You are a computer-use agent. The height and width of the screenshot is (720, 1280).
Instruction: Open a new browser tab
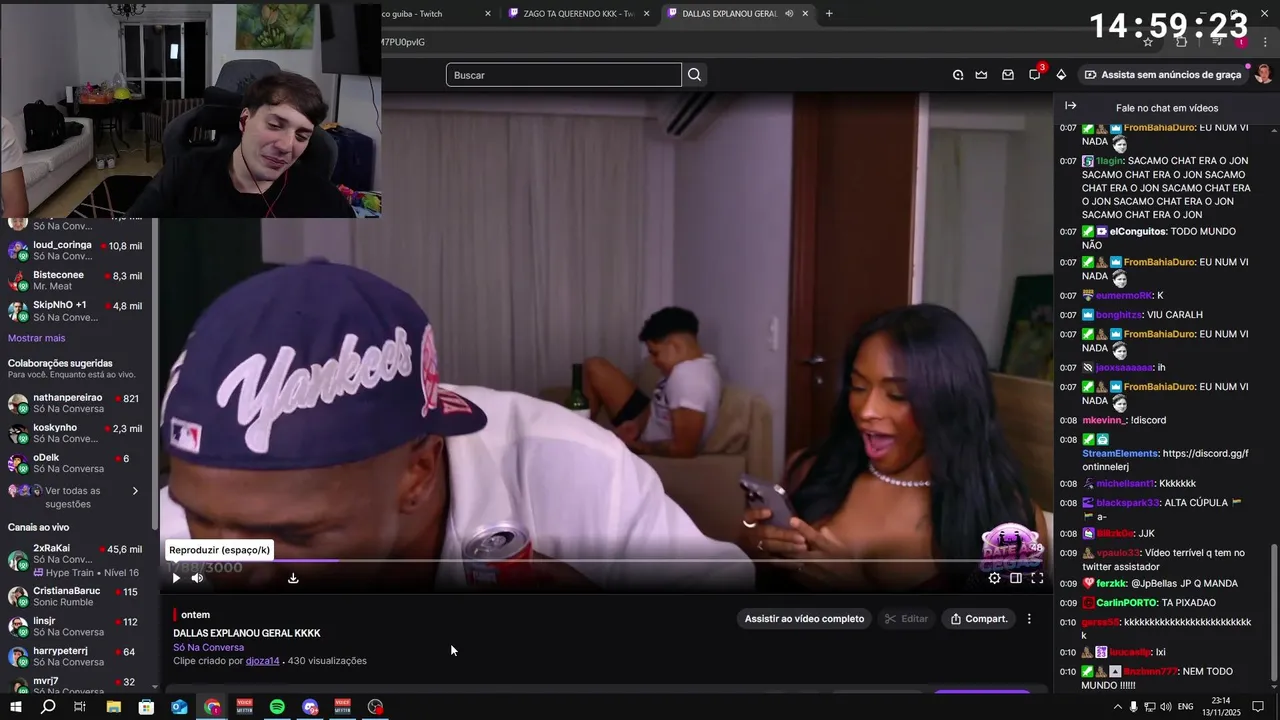(x=829, y=14)
